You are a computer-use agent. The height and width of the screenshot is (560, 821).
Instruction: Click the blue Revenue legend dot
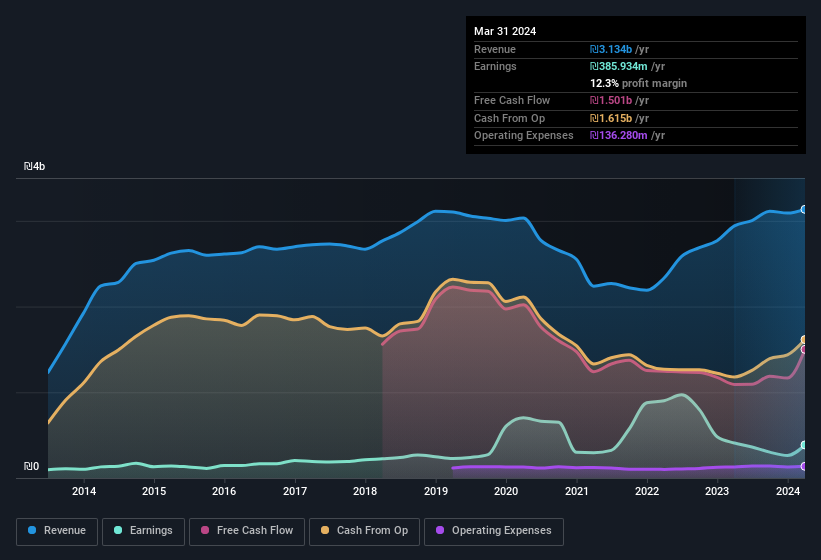33,530
